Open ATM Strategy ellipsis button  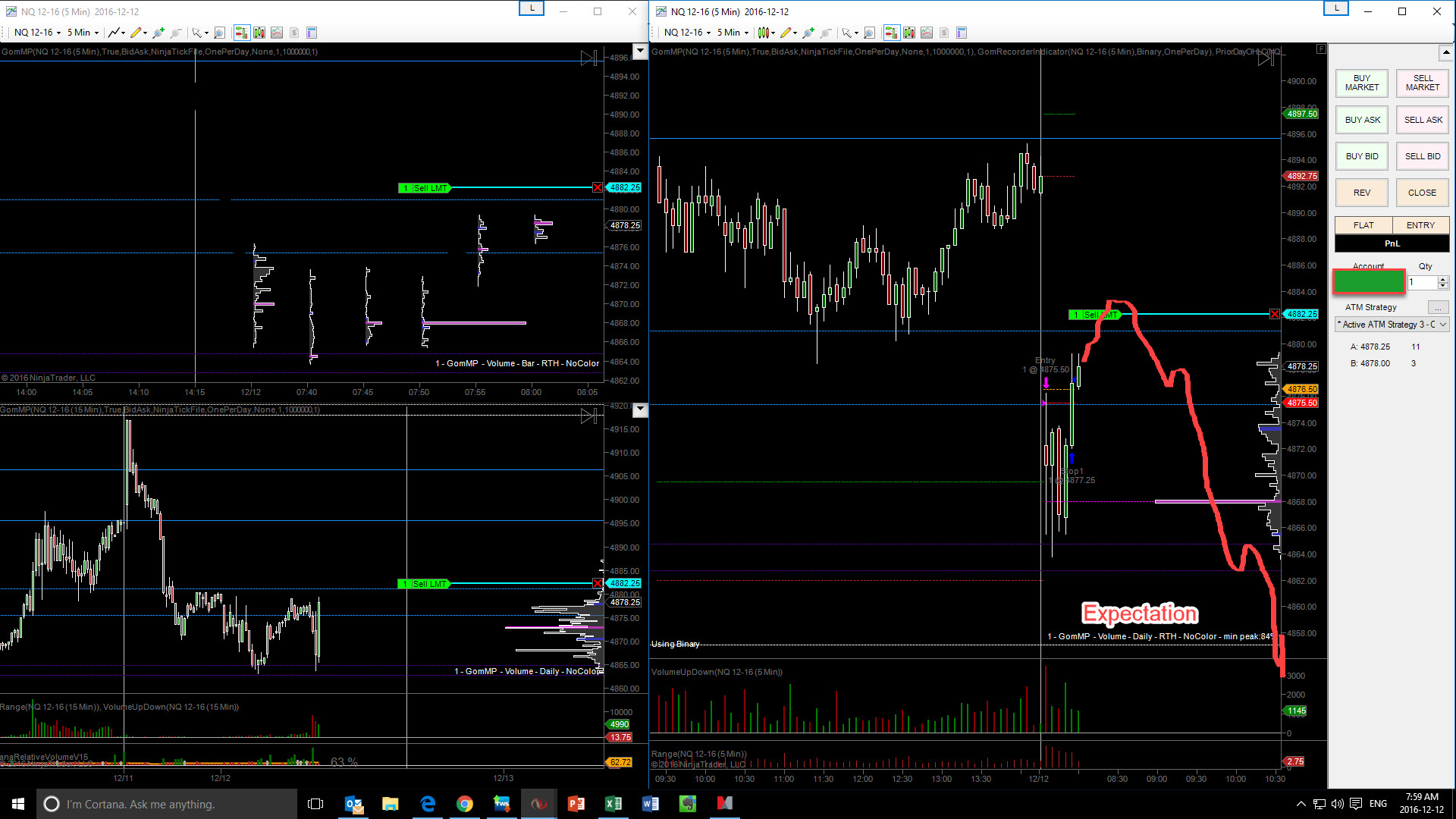(1438, 307)
